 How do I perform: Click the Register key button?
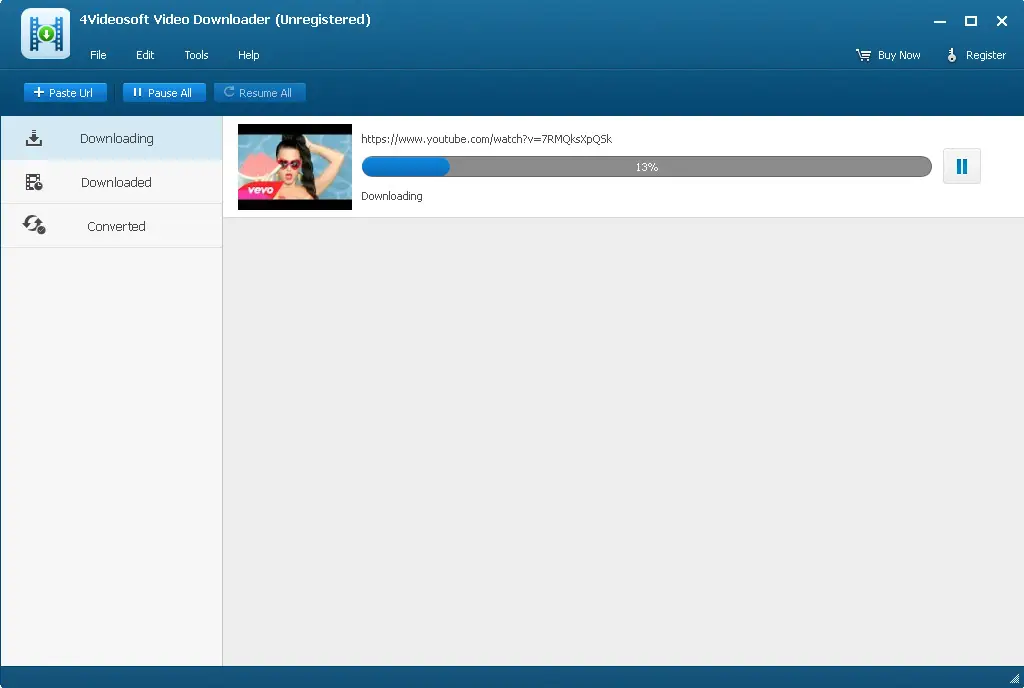[976, 55]
